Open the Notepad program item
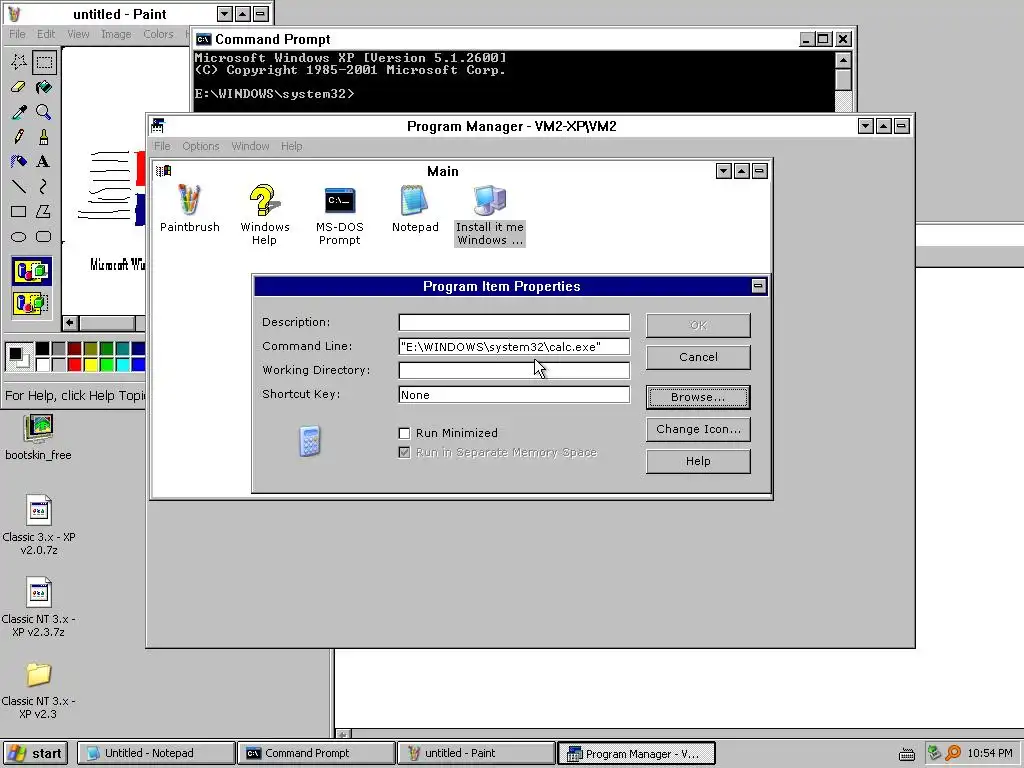Image resolution: width=1024 pixels, height=768 pixels. [x=415, y=208]
